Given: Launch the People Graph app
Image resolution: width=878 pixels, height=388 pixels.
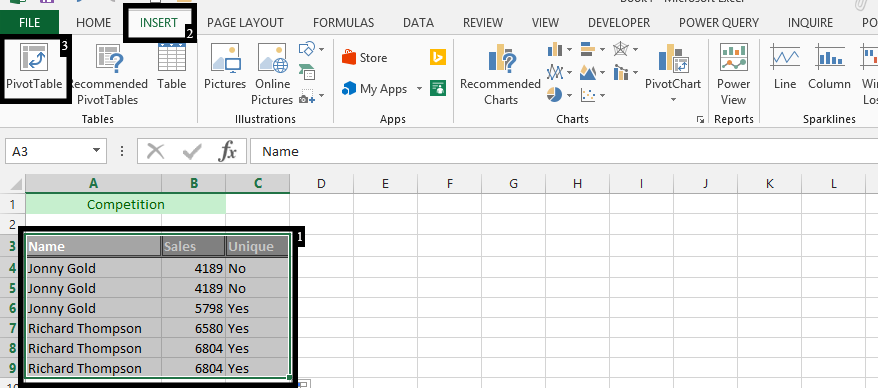Looking at the screenshot, I should tap(438, 88).
